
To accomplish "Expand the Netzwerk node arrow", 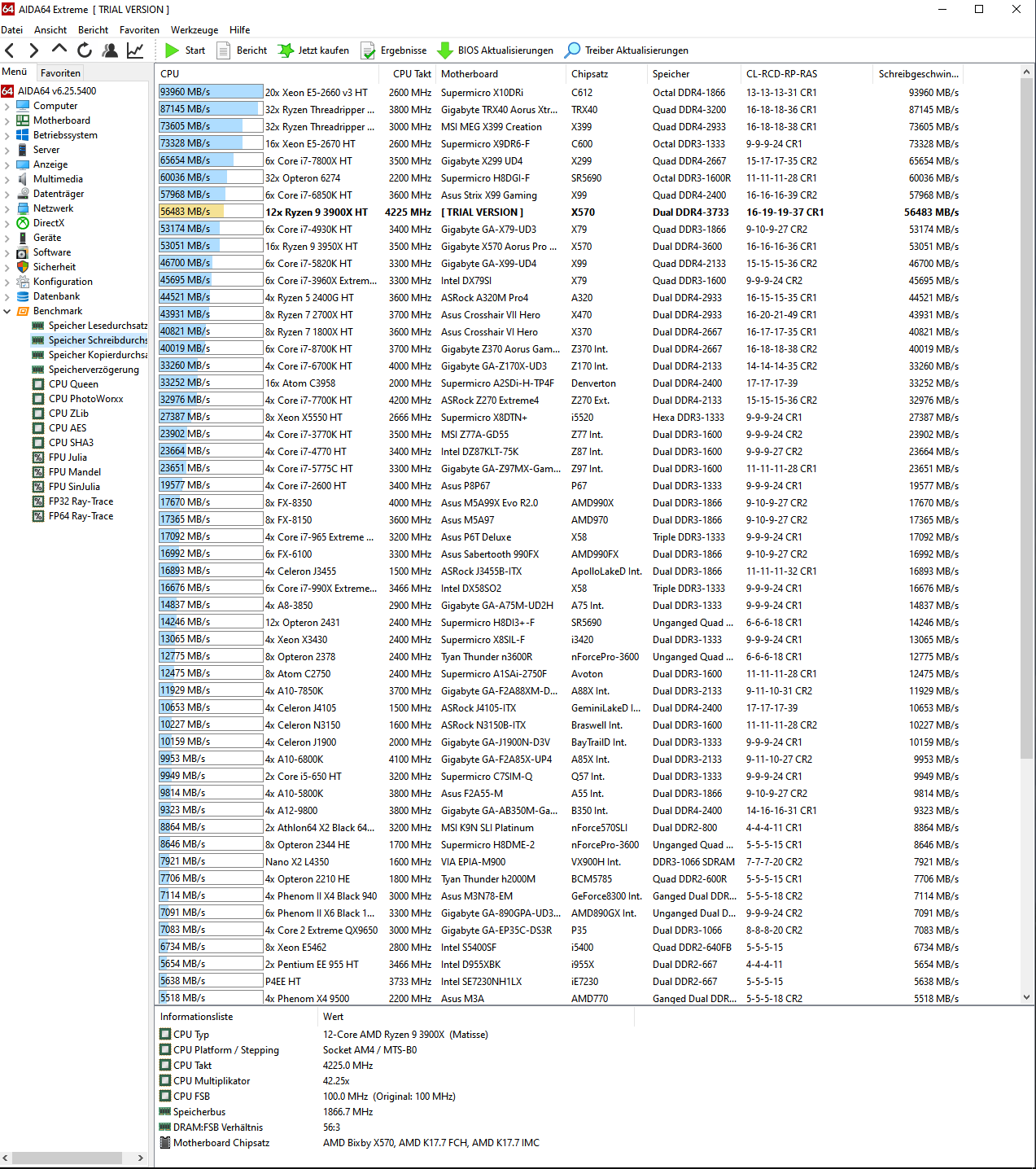I will tap(7, 208).
